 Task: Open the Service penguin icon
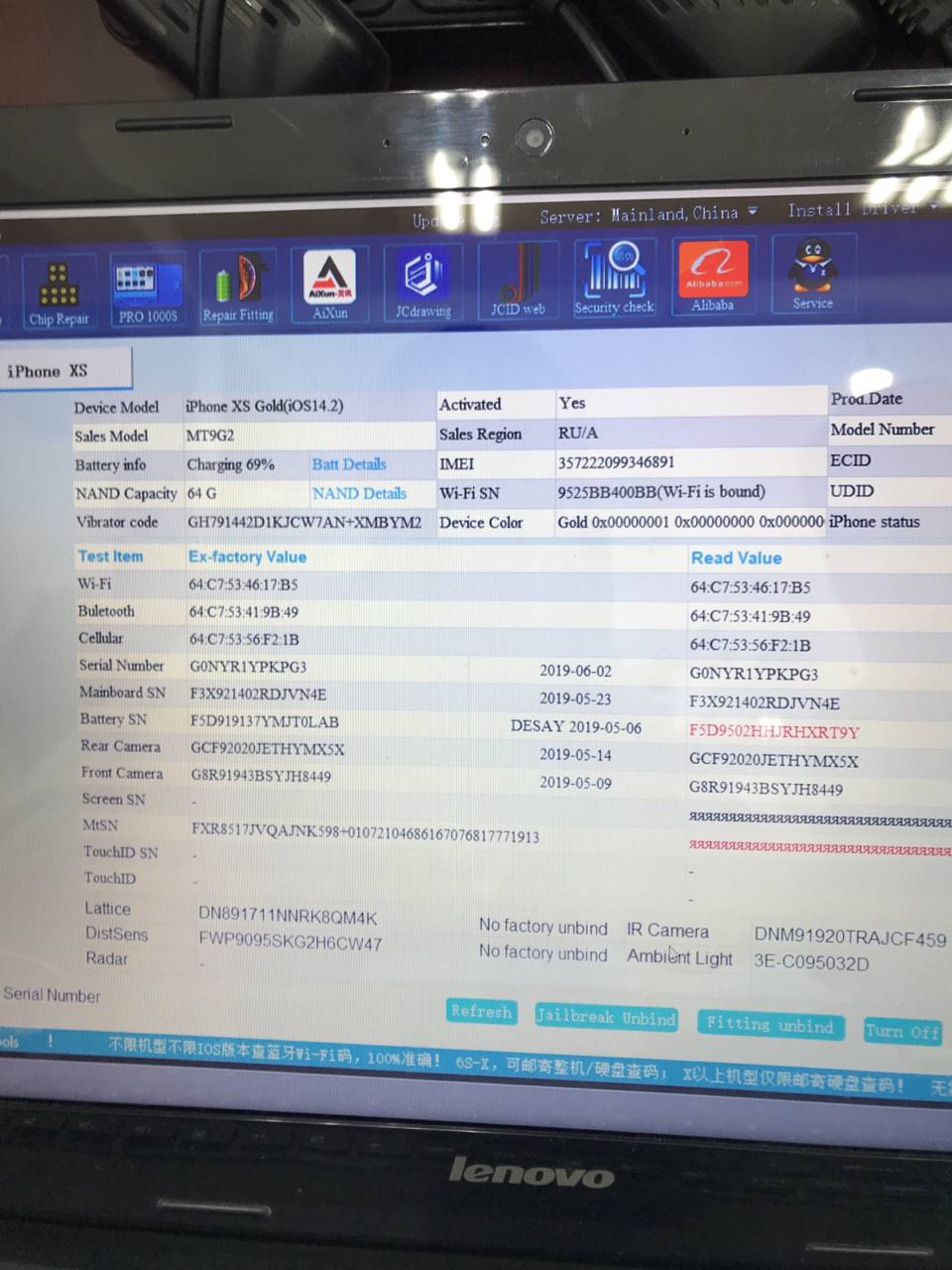pos(813,275)
